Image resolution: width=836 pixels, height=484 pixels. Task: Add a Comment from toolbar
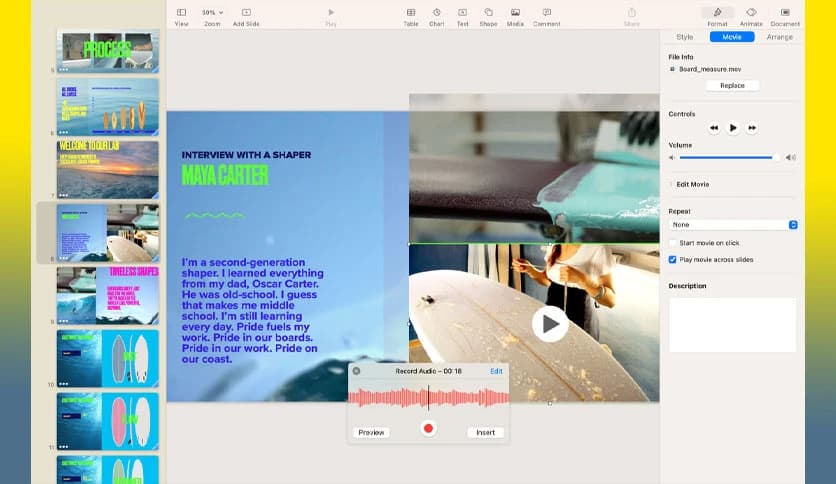click(x=546, y=15)
